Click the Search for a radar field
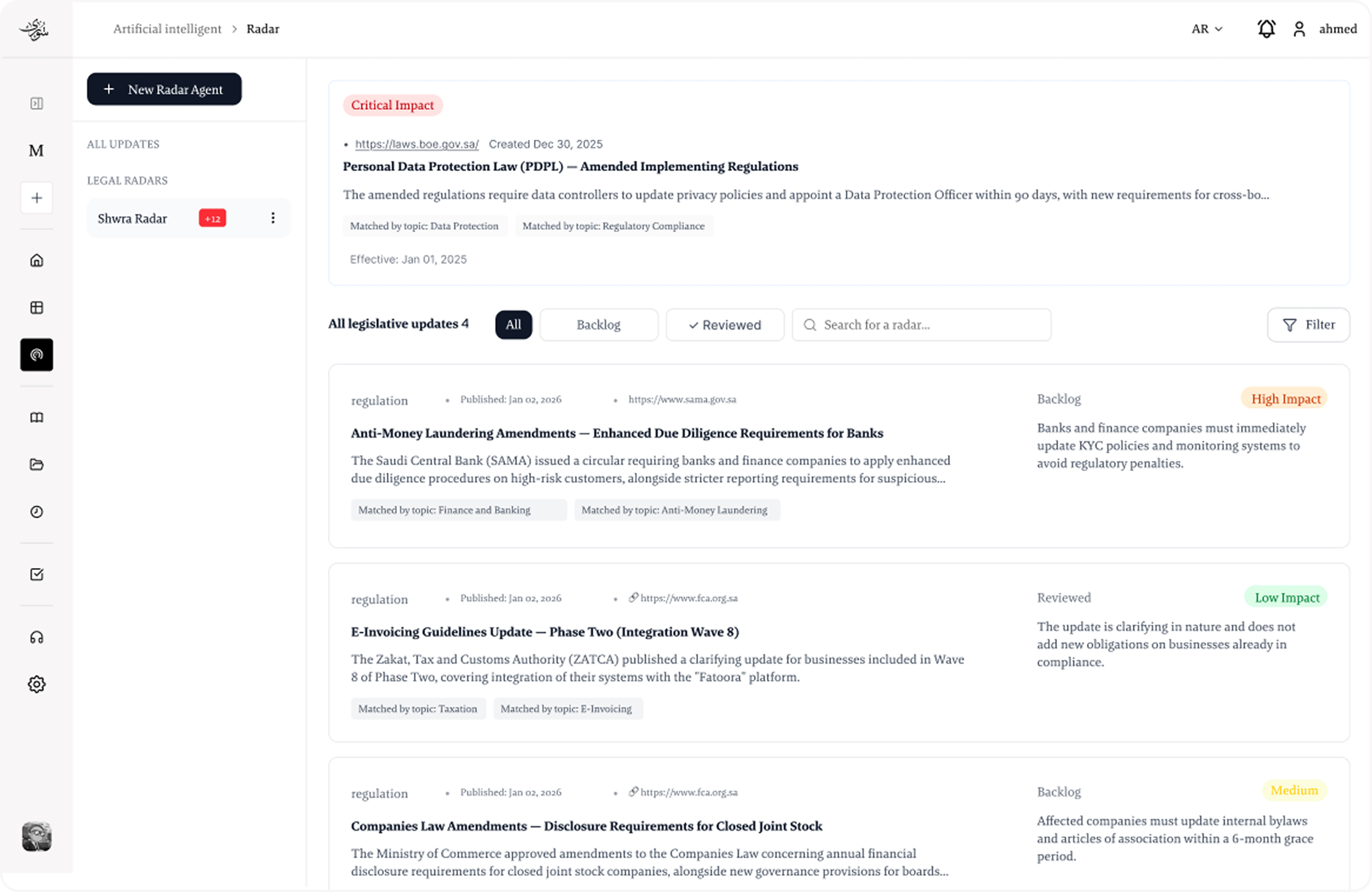Viewport: 1372px width, 892px height. pos(921,324)
